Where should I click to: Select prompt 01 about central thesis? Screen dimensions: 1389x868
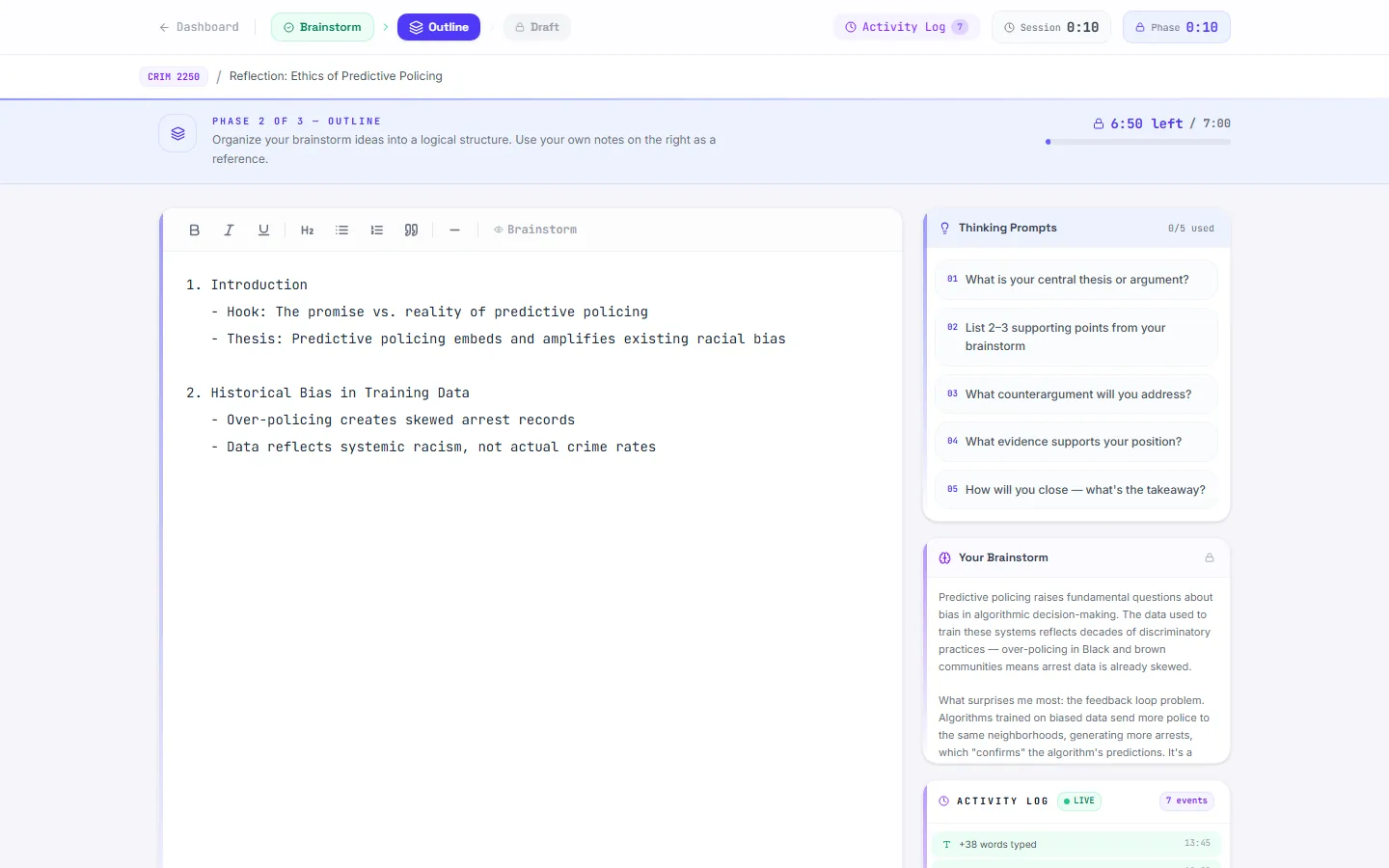click(1076, 280)
